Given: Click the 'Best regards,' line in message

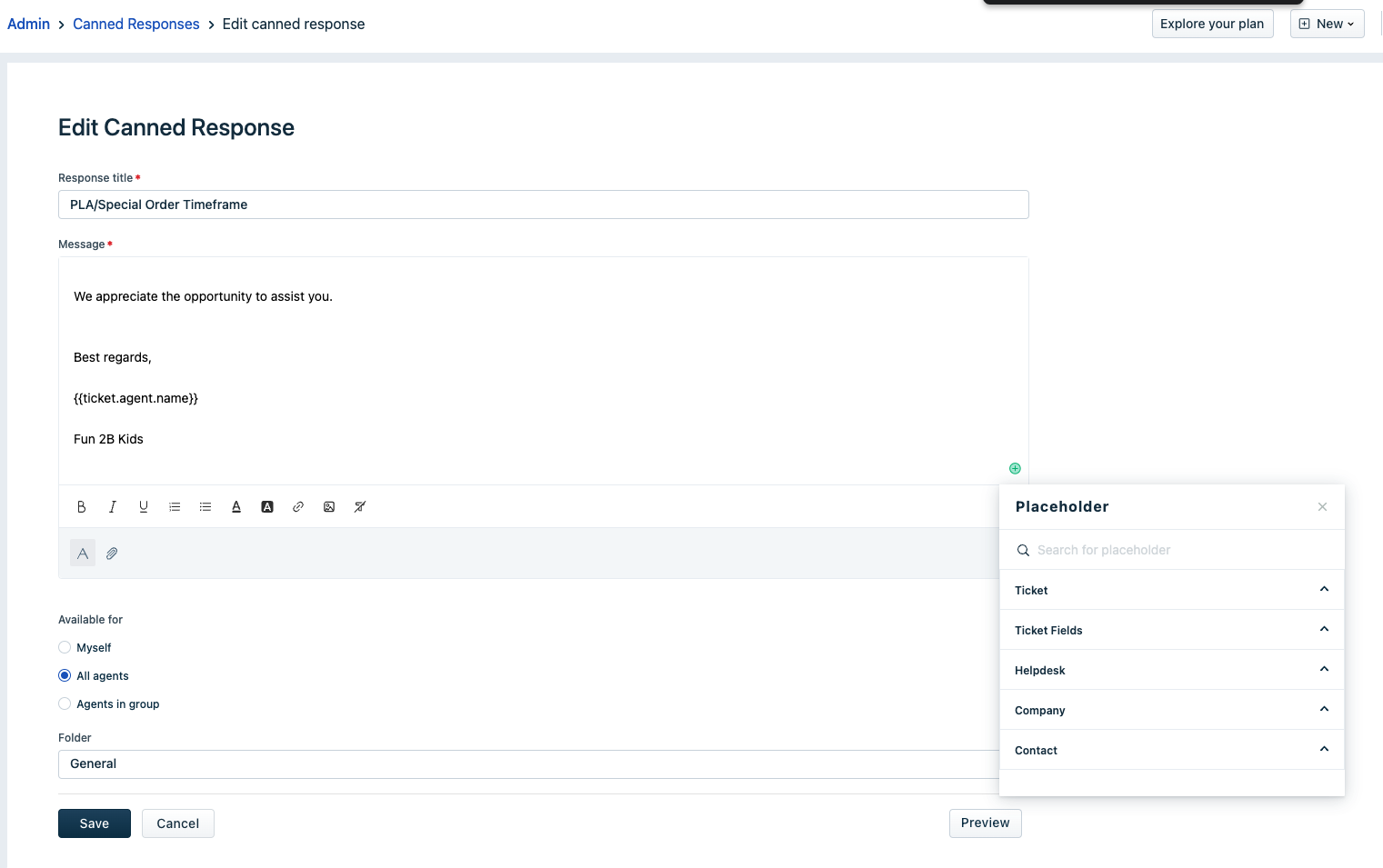Looking at the screenshot, I should tap(113, 357).
